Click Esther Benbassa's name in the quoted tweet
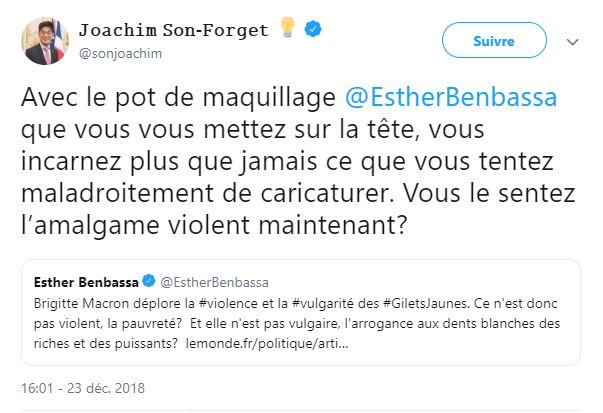This screenshot has width=603, height=413. point(86,279)
